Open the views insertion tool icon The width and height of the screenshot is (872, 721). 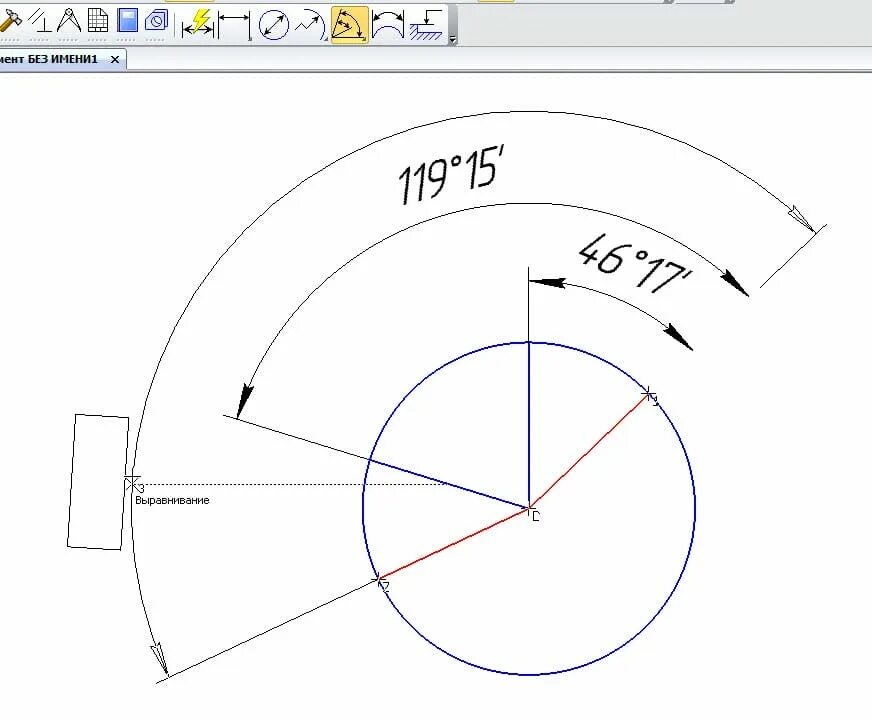(156, 21)
